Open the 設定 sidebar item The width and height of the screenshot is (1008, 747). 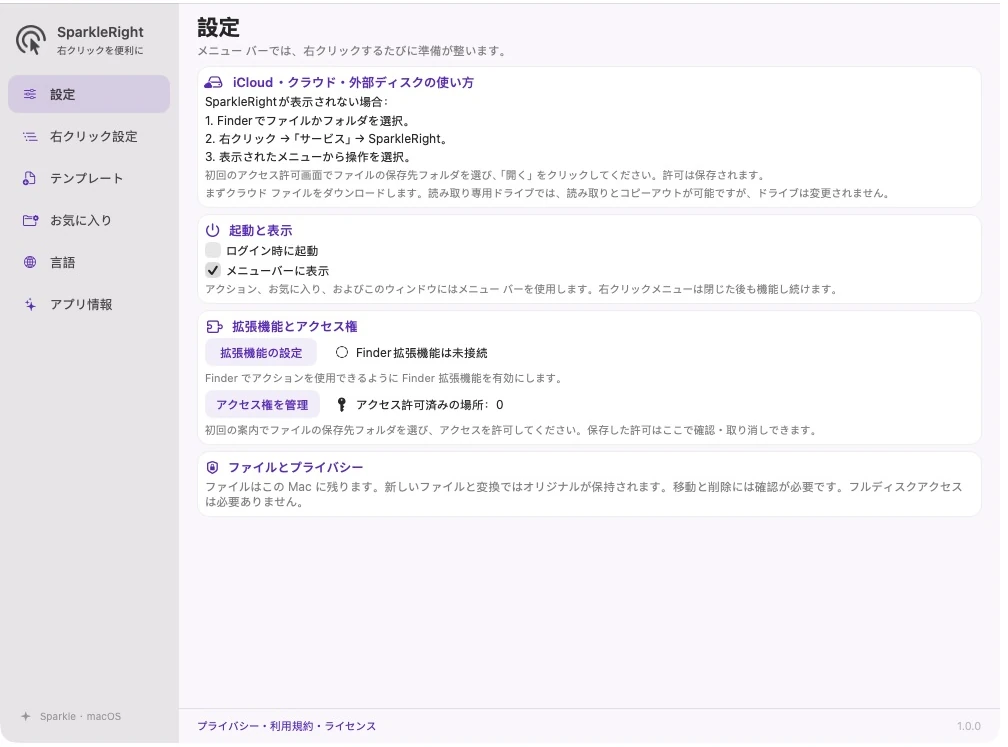(89, 94)
